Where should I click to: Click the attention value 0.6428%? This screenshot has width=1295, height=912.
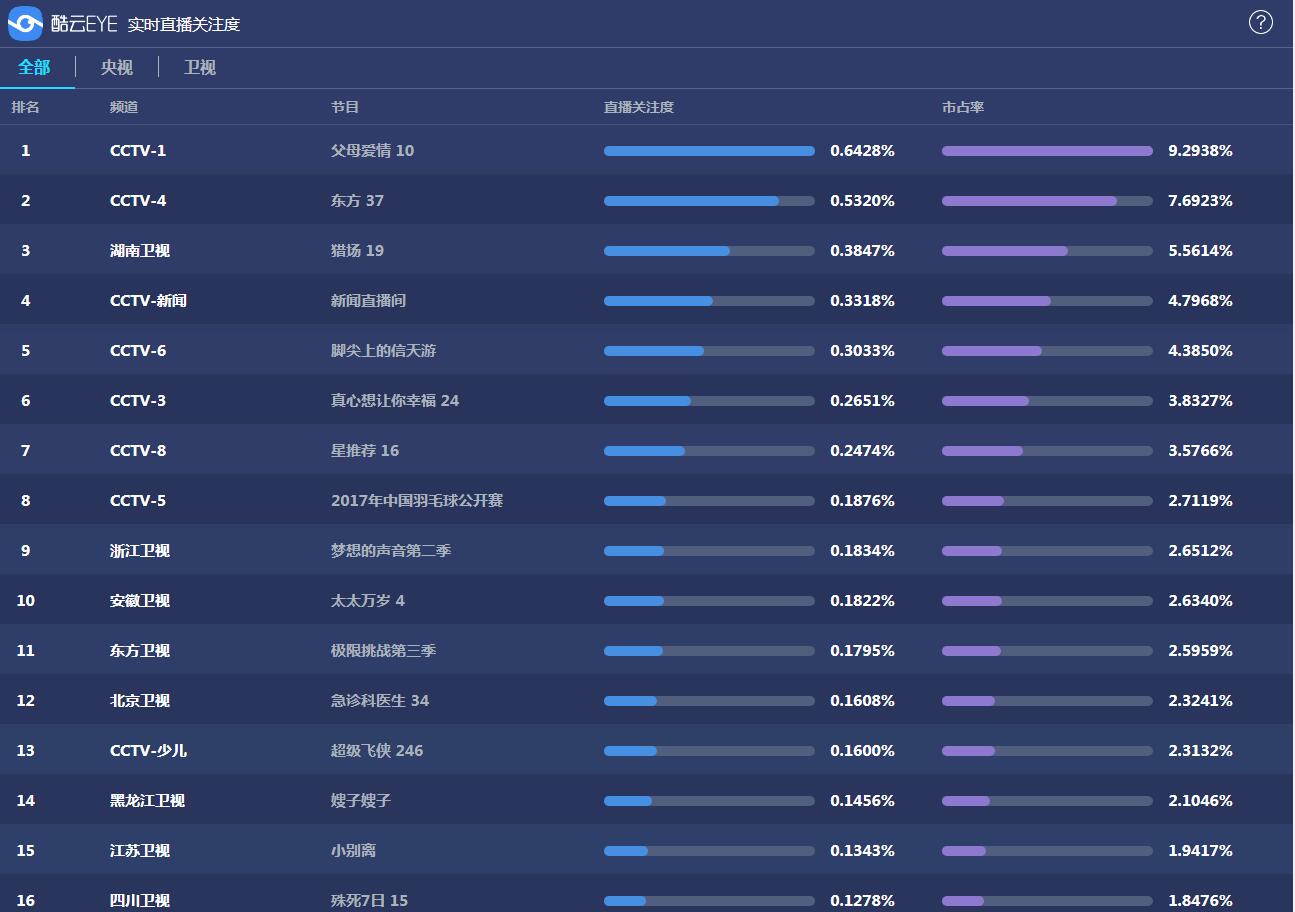[x=862, y=151]
